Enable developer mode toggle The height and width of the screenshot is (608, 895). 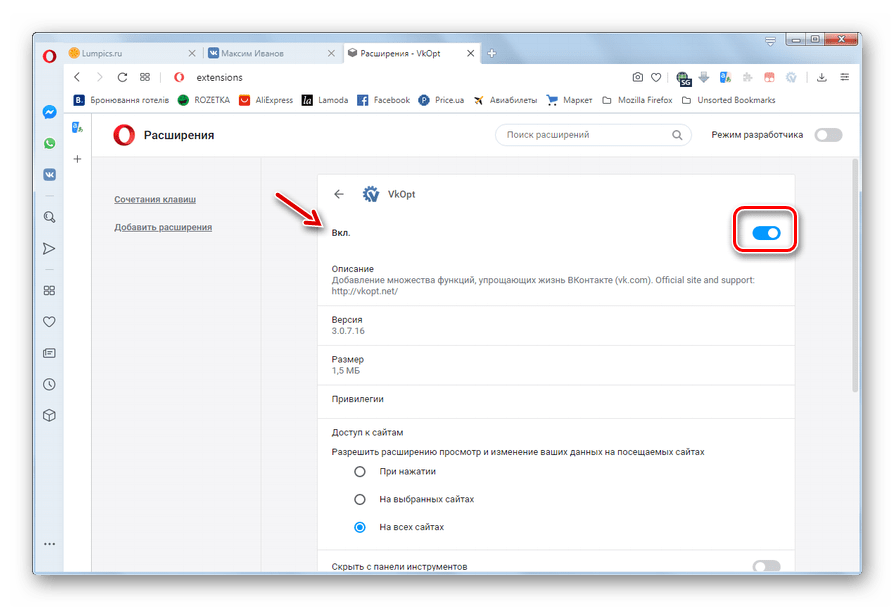[x=828, y=135]
